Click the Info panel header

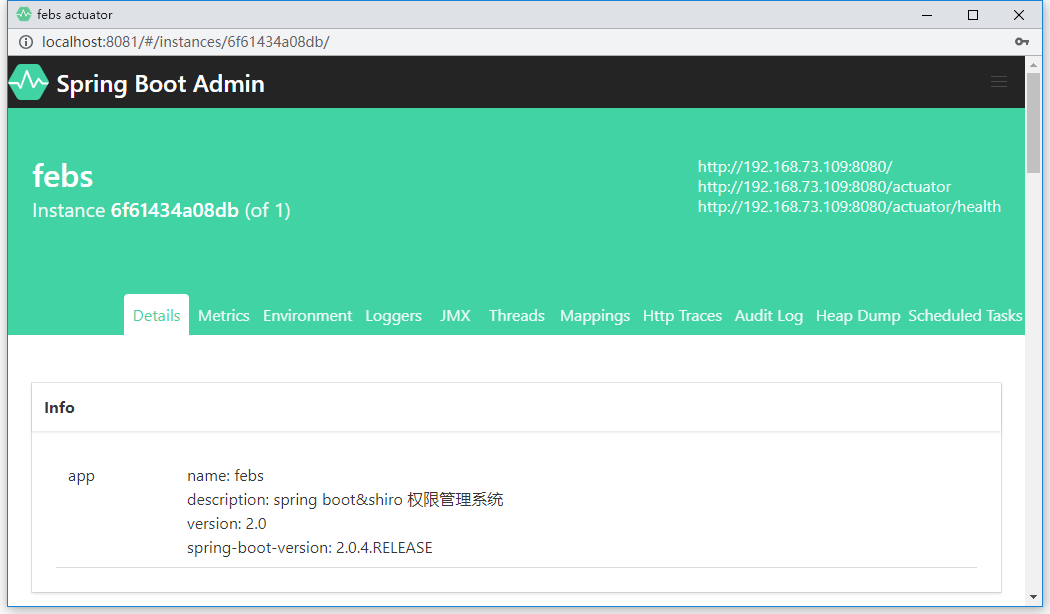point(516,407)
